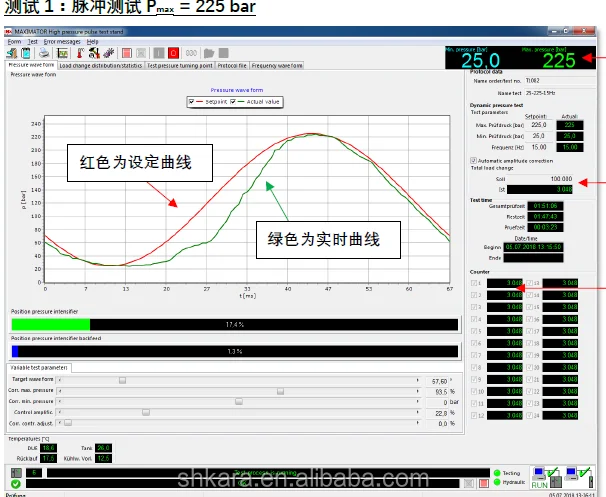Open the Test menu
The height and width of the screenshot is (497, 606).
click(31, 41)
